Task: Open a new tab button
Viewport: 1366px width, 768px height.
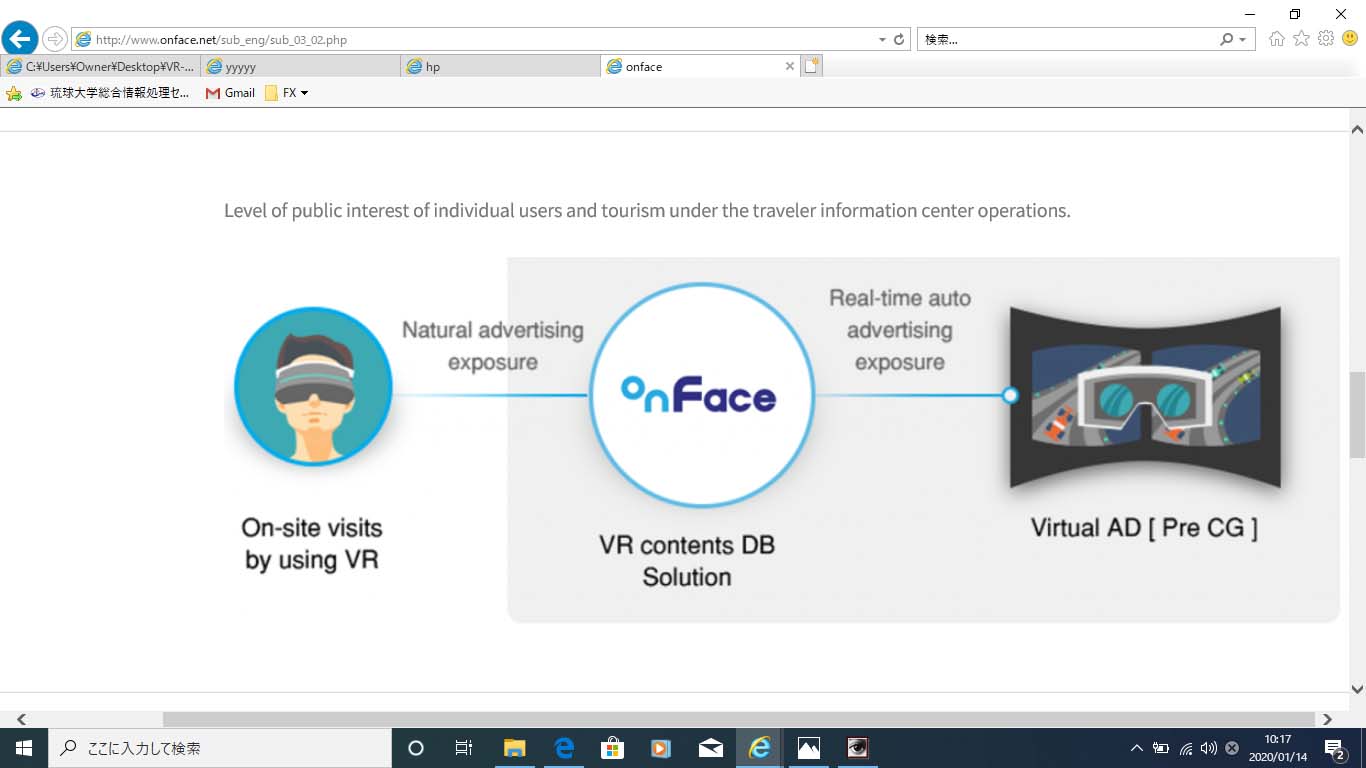Action: point(812,66)
